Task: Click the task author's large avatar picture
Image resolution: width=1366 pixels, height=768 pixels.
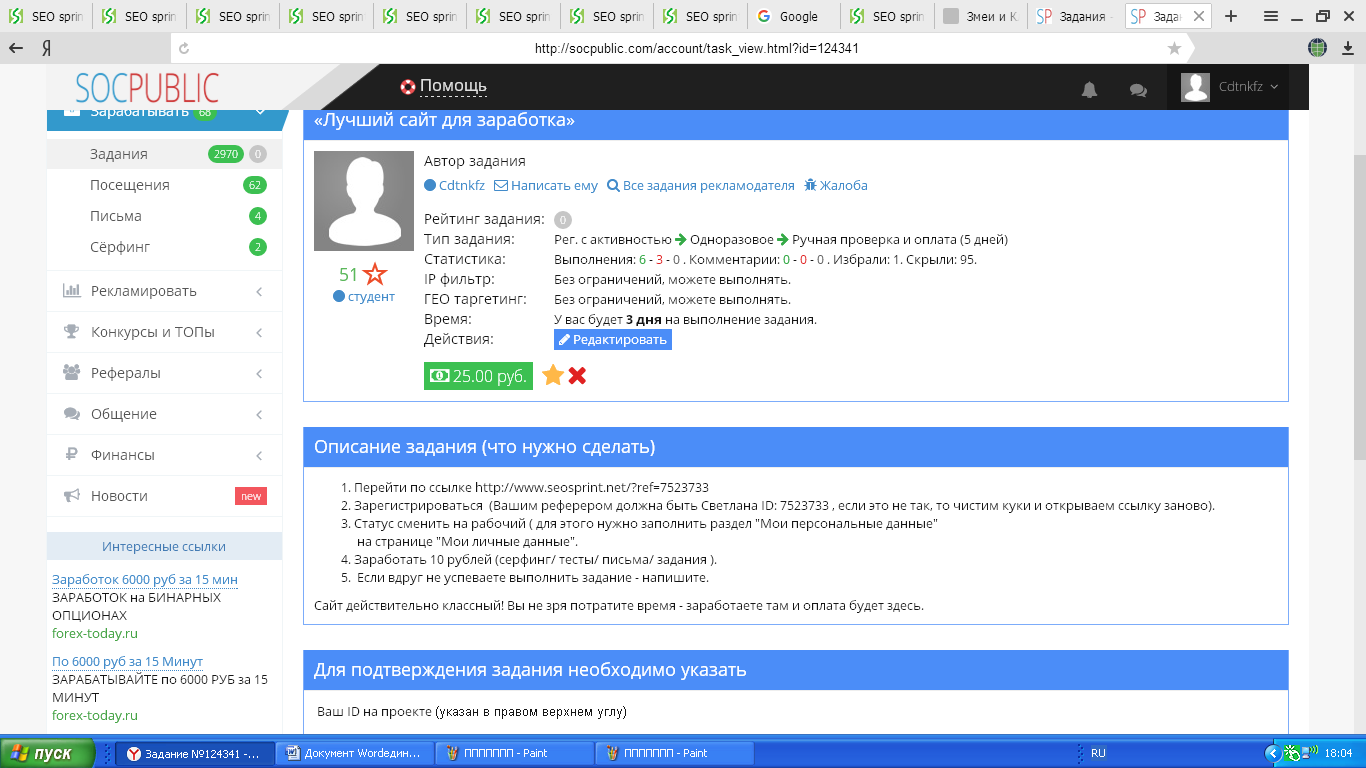Action: click(364, 201)
